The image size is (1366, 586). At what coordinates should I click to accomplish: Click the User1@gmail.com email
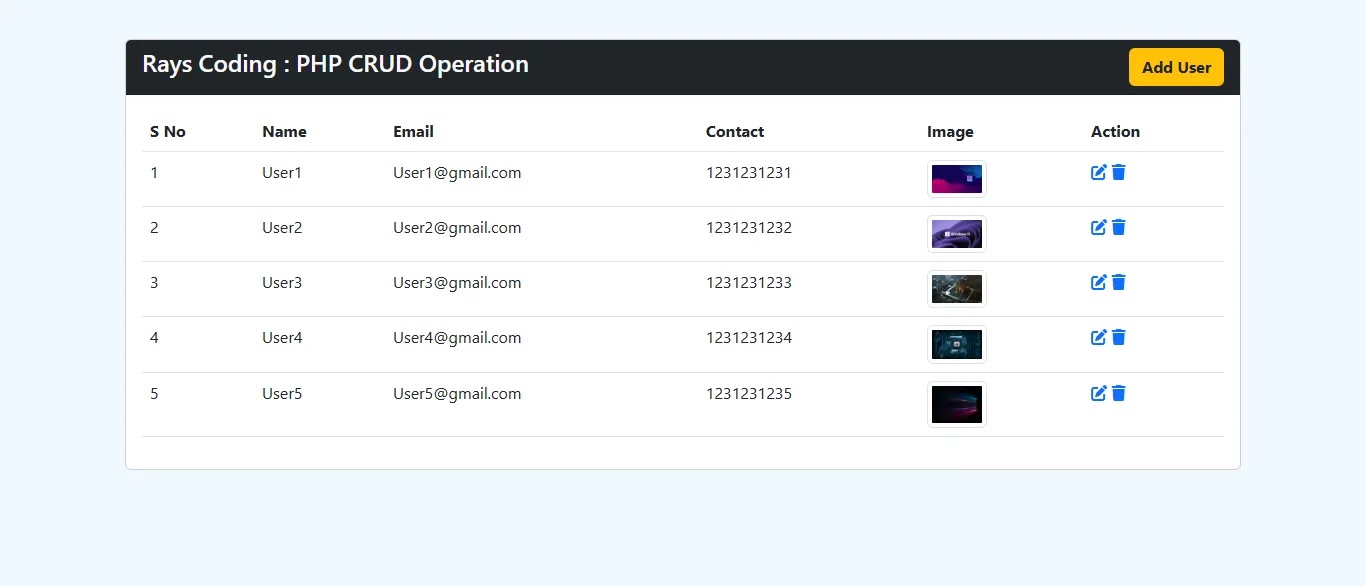coord(457,172)
